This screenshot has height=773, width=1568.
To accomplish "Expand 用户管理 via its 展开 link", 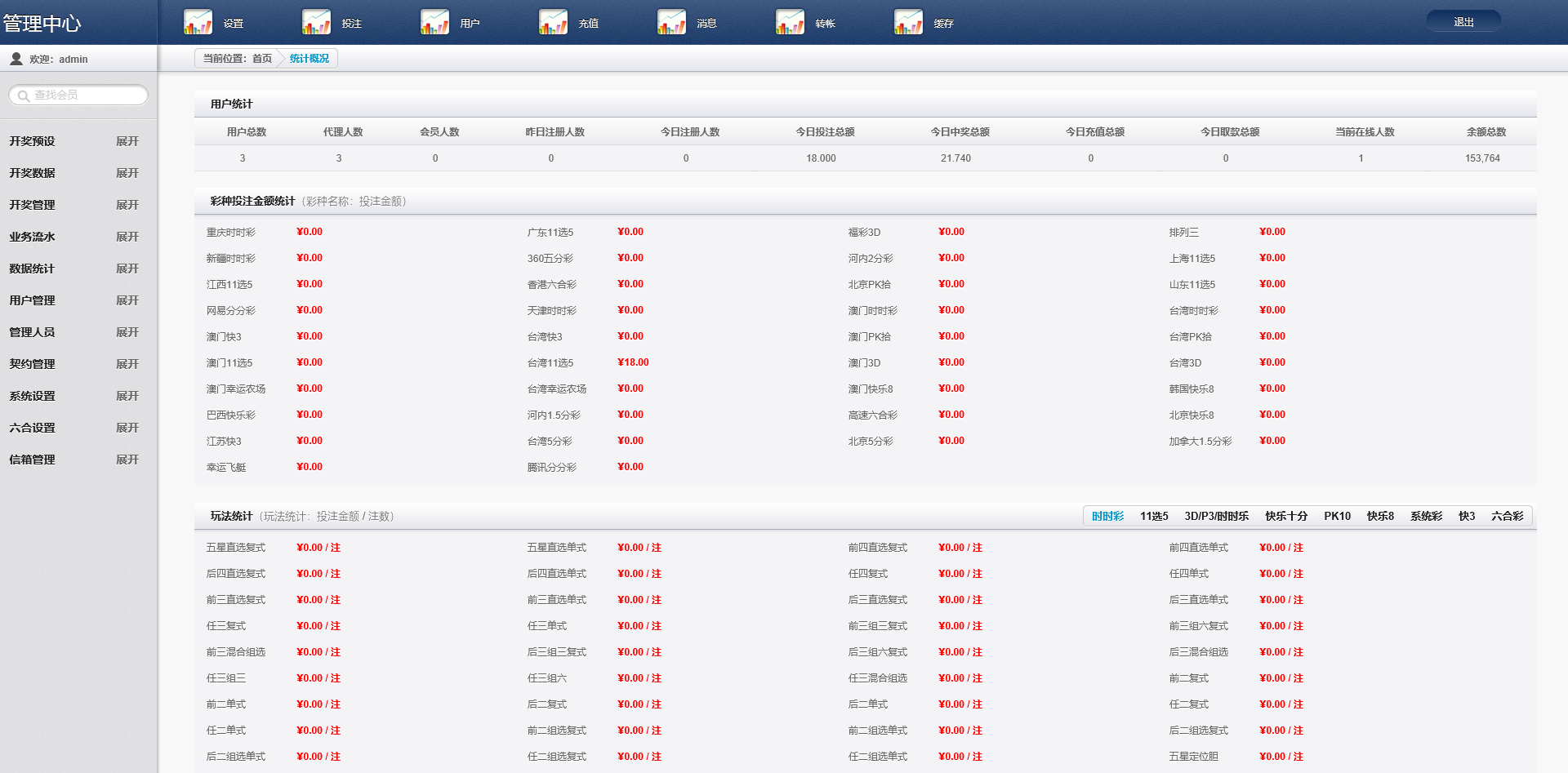I will point(127,300).
